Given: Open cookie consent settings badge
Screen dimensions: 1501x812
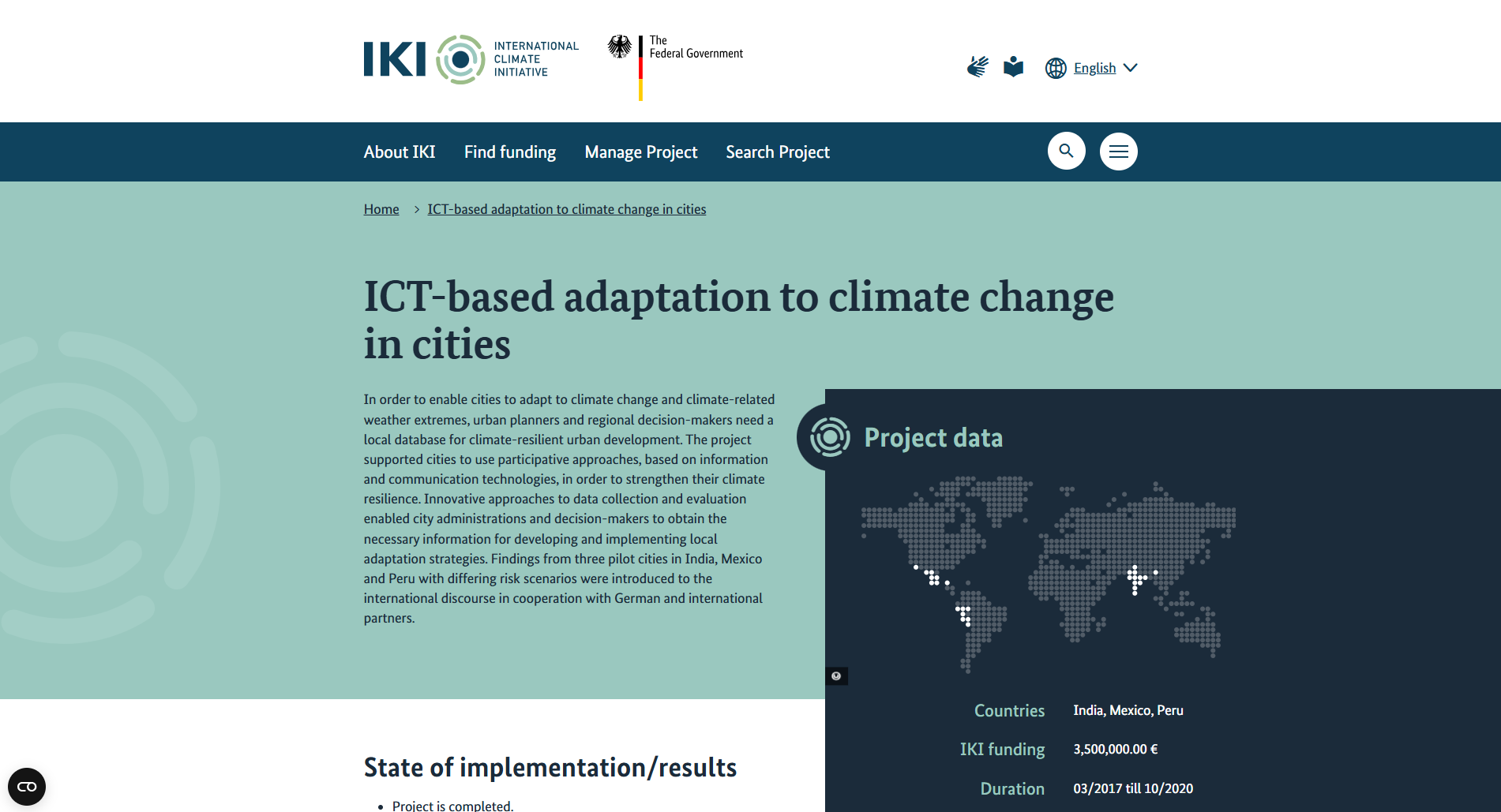Looking at the screenshot, I should tap(27, 787).
